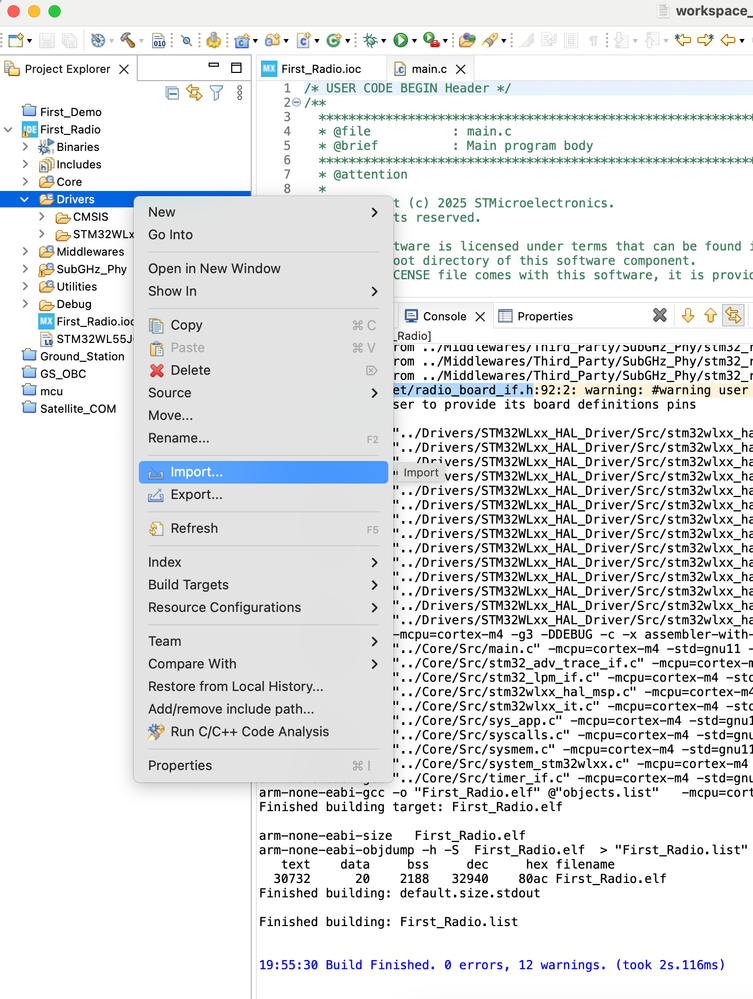Jump to previous console item up arrow
Viewport: 753px width, 999px height.
(710, 315)
